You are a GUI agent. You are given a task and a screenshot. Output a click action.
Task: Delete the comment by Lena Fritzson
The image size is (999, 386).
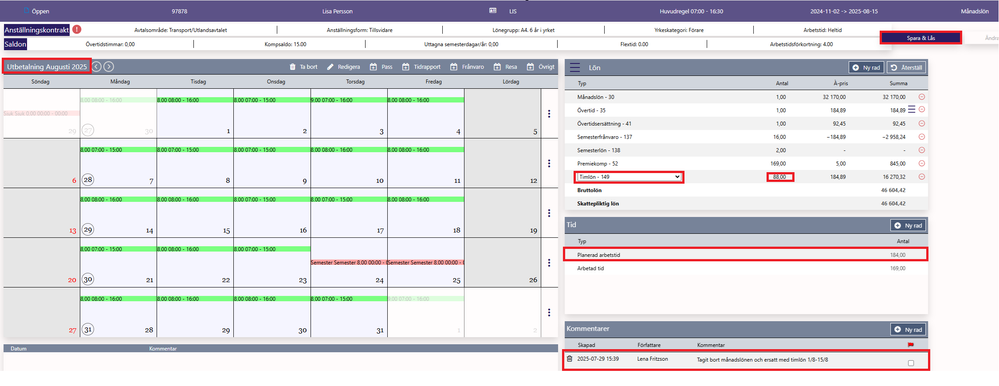tap(570, 359)
